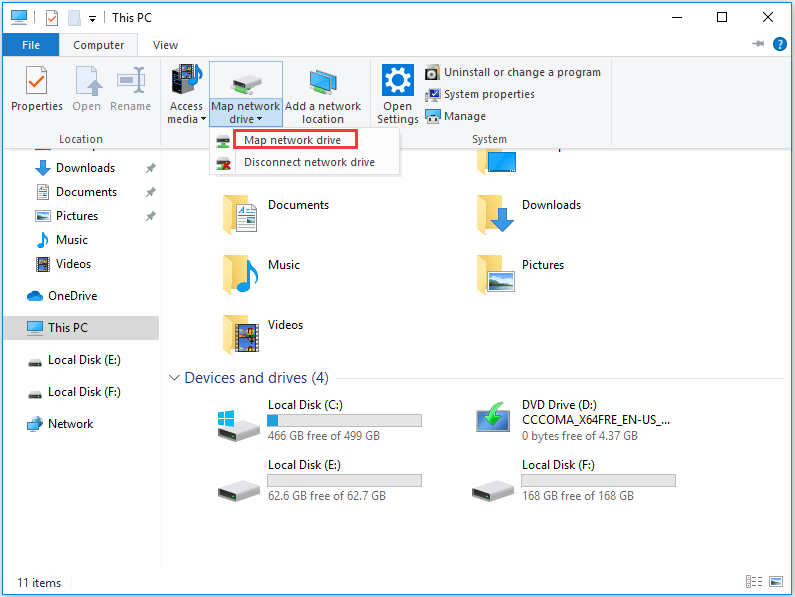Click the '168 GB free of 168 GB' text
This screenshot has height=597, width=795.
tap(578, 496)
